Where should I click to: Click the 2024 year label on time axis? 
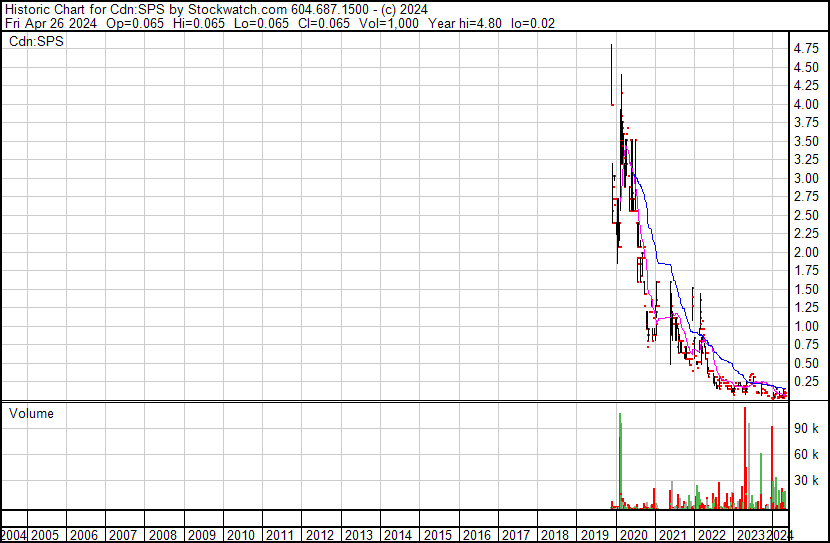(782, 534)
